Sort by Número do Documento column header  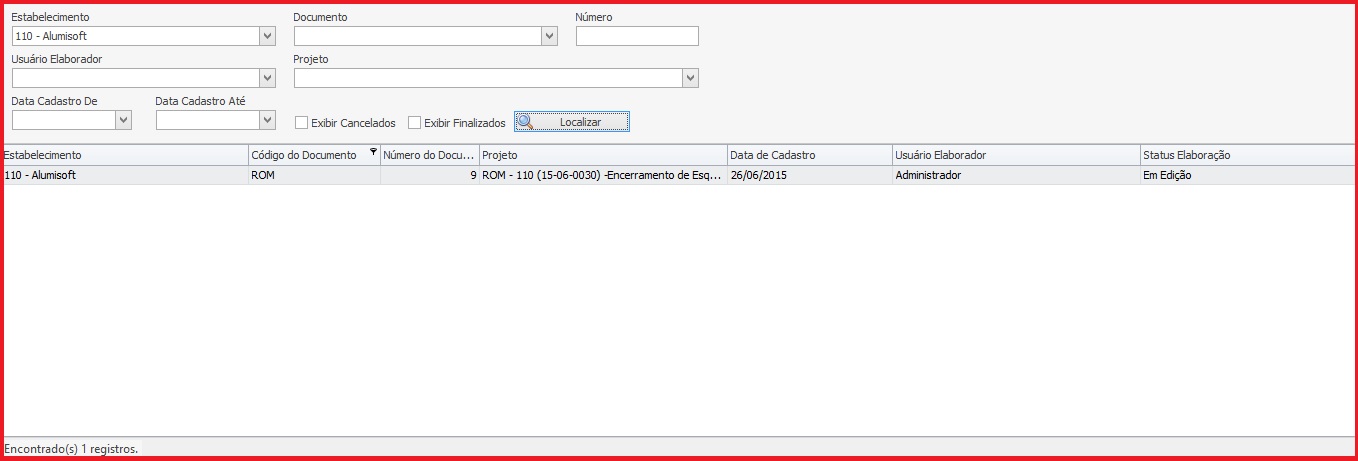tap(430, 155)
